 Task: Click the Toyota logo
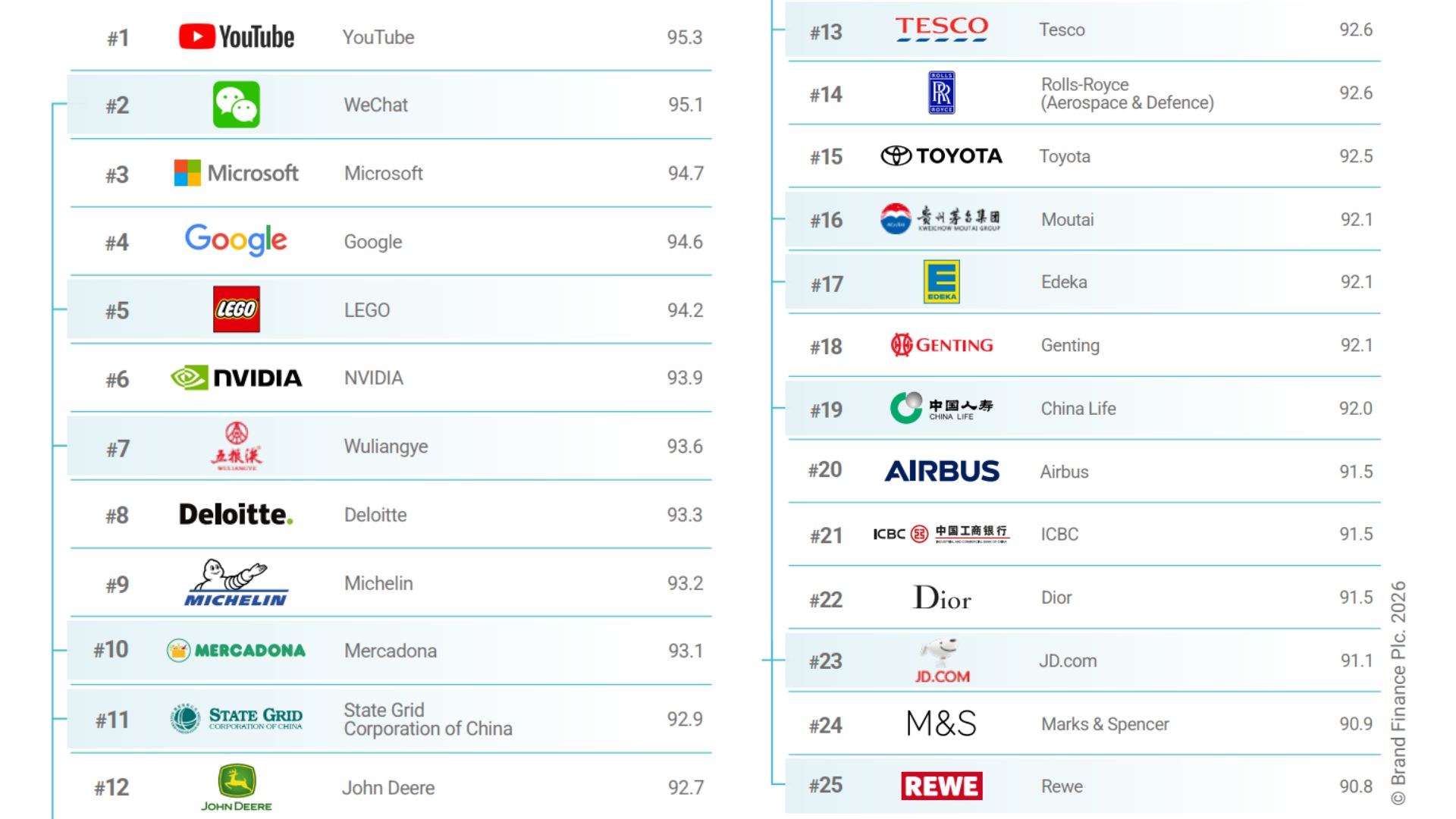(941, 156)
